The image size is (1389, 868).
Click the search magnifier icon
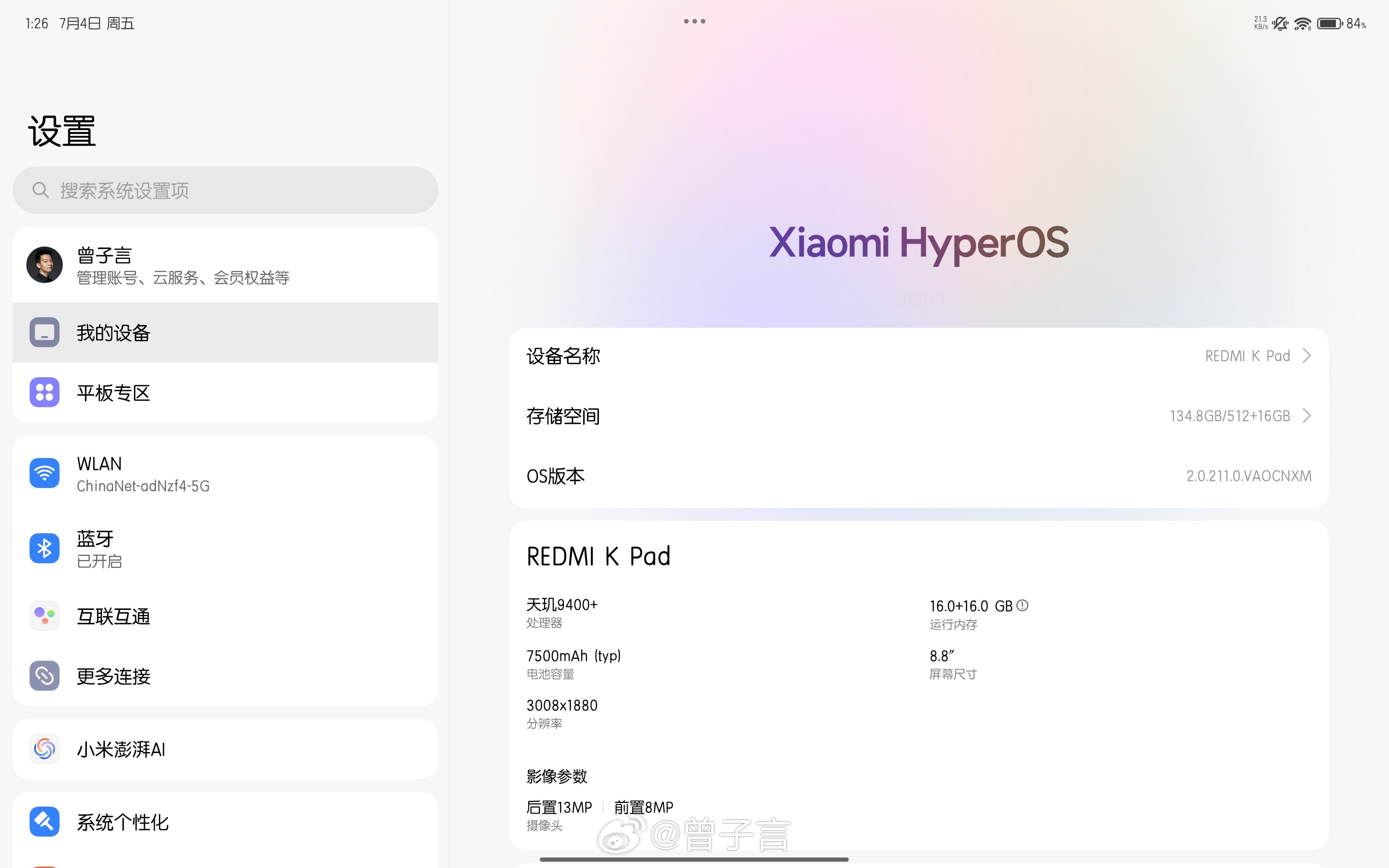40,190
